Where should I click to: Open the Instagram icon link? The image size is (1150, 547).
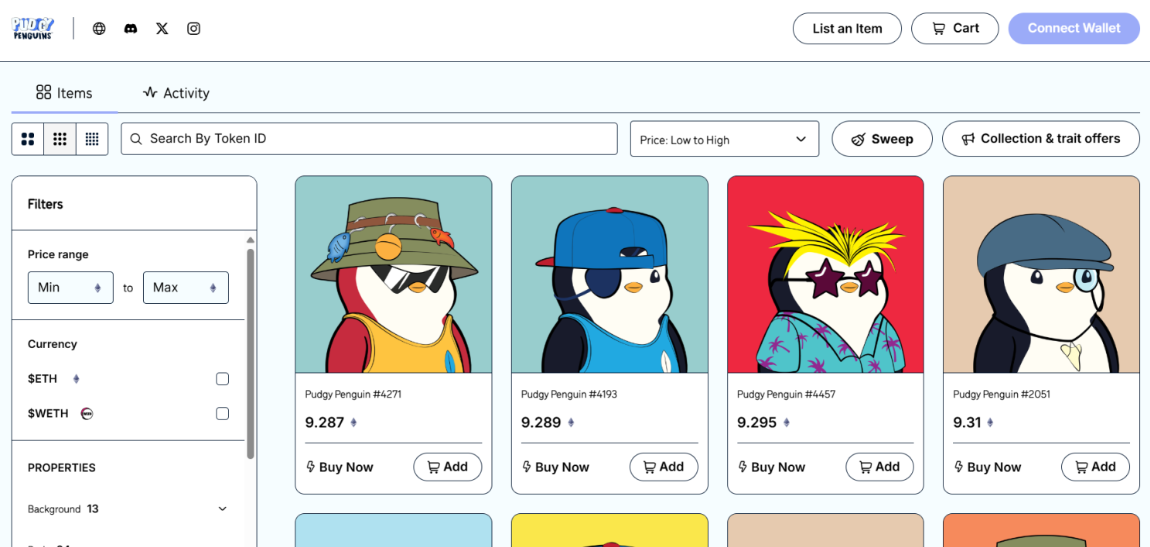click(x=194, y=29)
